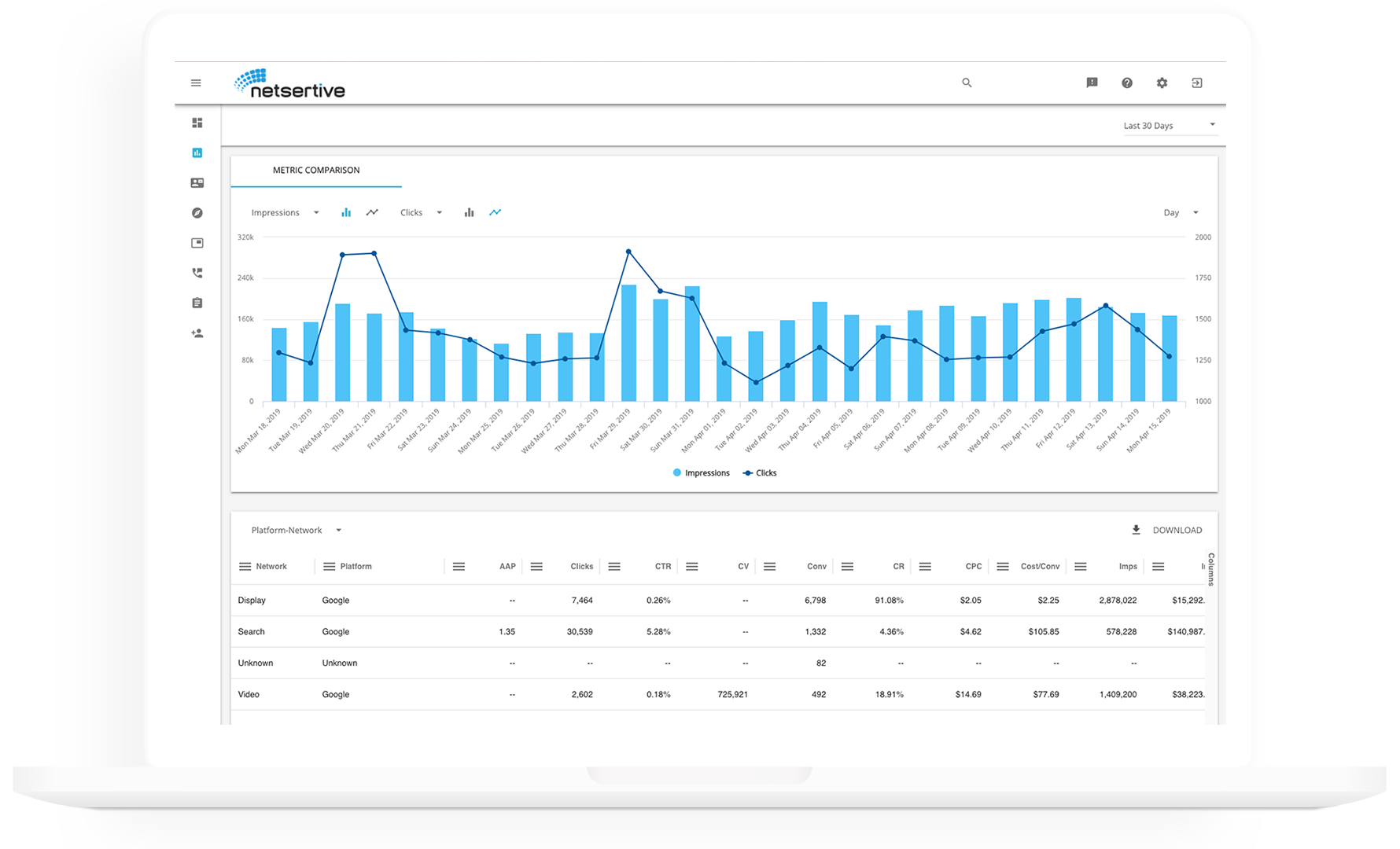Open the feedback message icon
Image resolution: width=1400 pixels, height=849 pixels.
click(x=1092, y=83)
